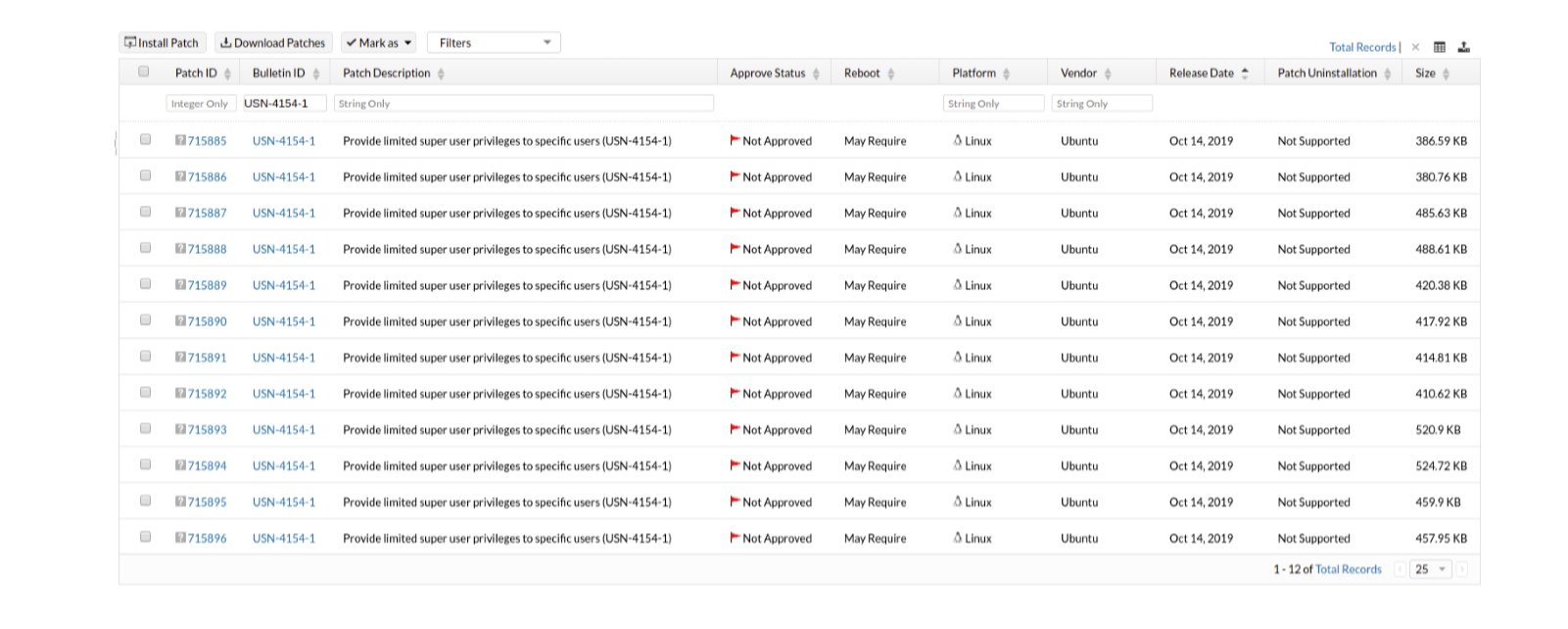The height and width of the screenshot is (629, 1568).
Task: Select the checkbox for patch 715888
Action: click(145, 248)
